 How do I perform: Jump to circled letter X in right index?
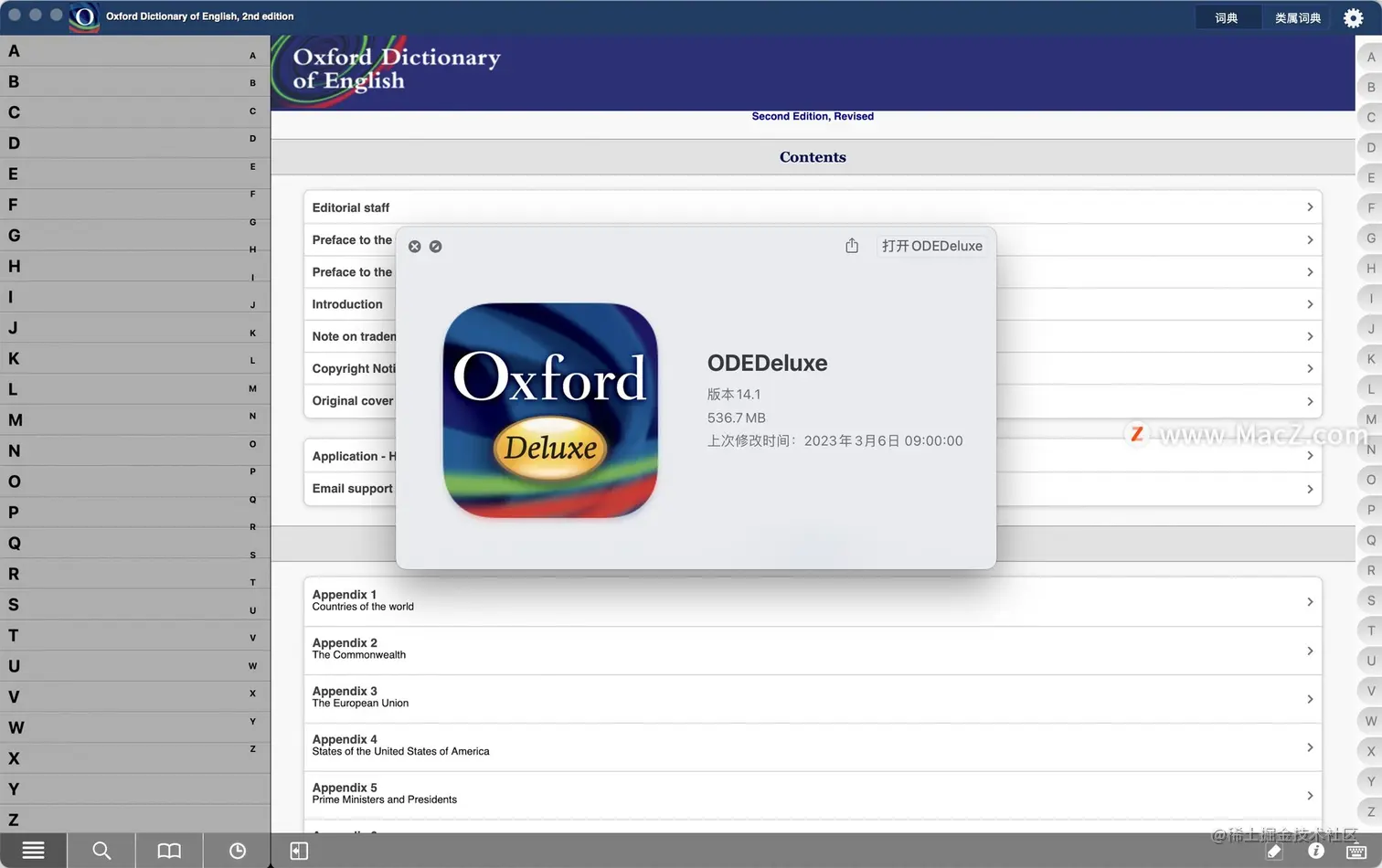click(x=1370, y=751)
